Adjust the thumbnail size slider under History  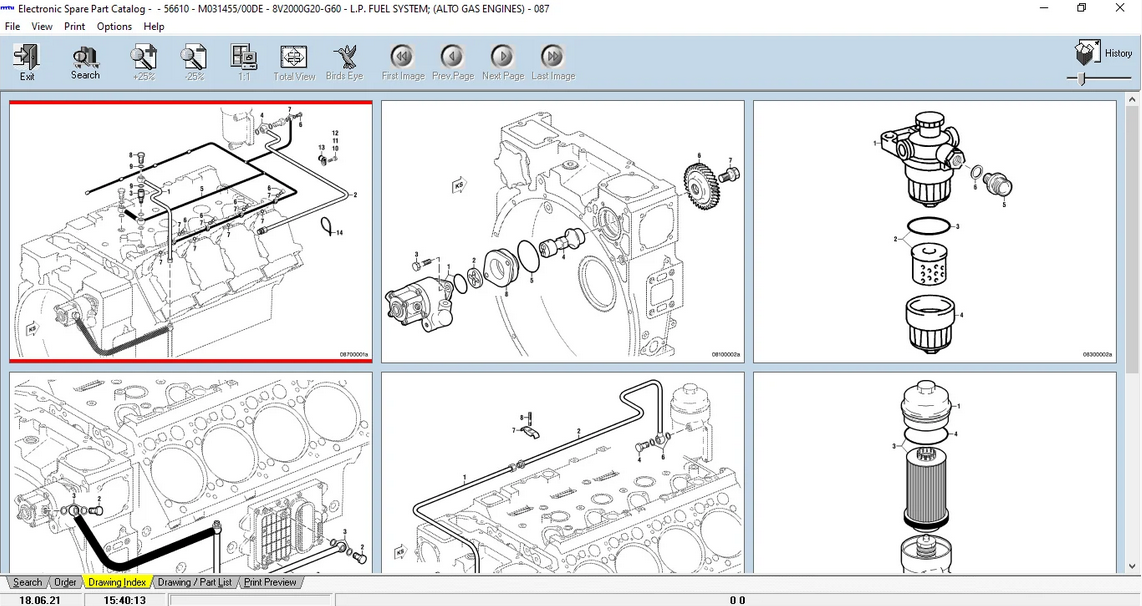click(1080, 78)
